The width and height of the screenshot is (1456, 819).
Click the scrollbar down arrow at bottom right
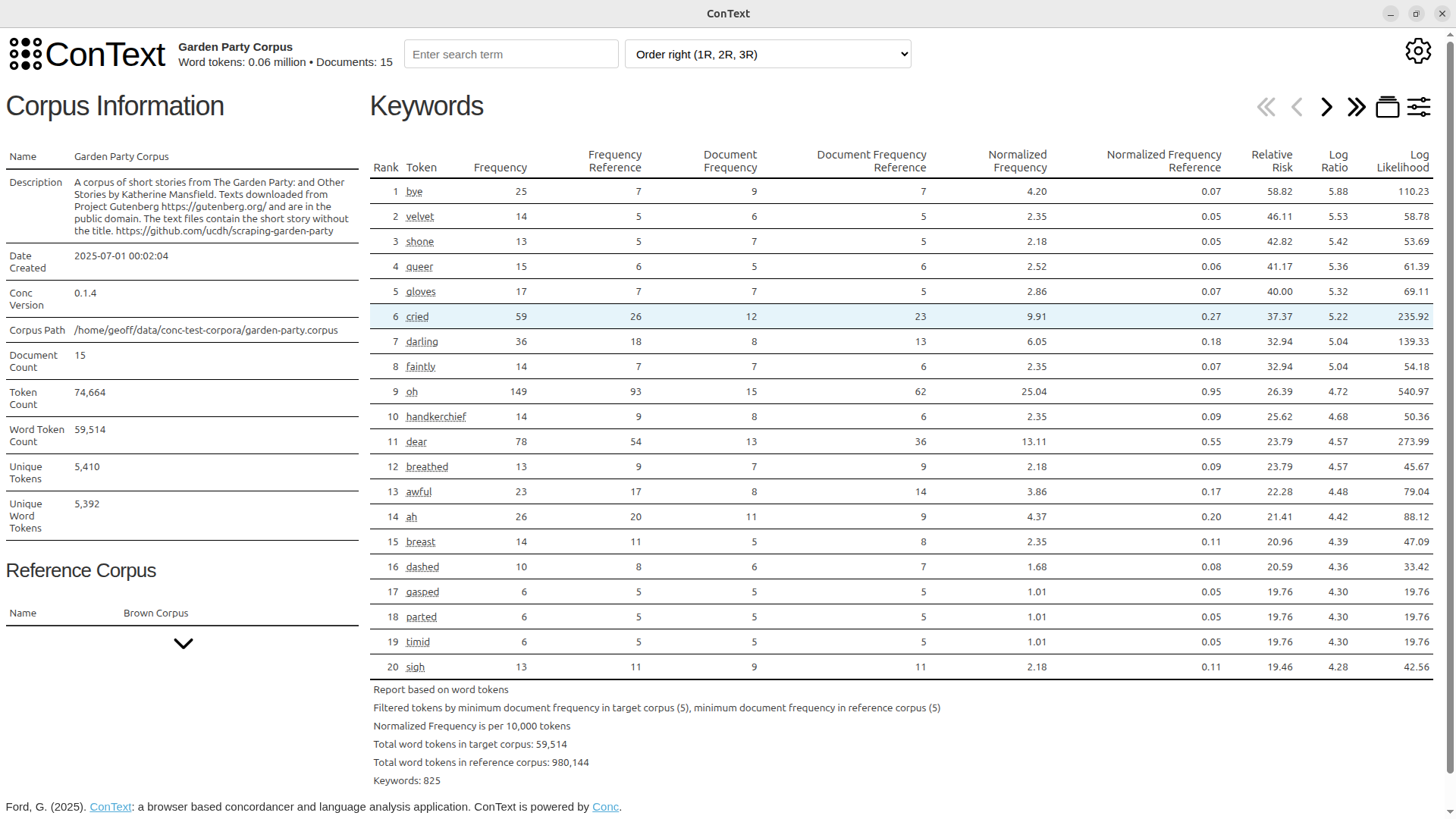coord(1449,811)
